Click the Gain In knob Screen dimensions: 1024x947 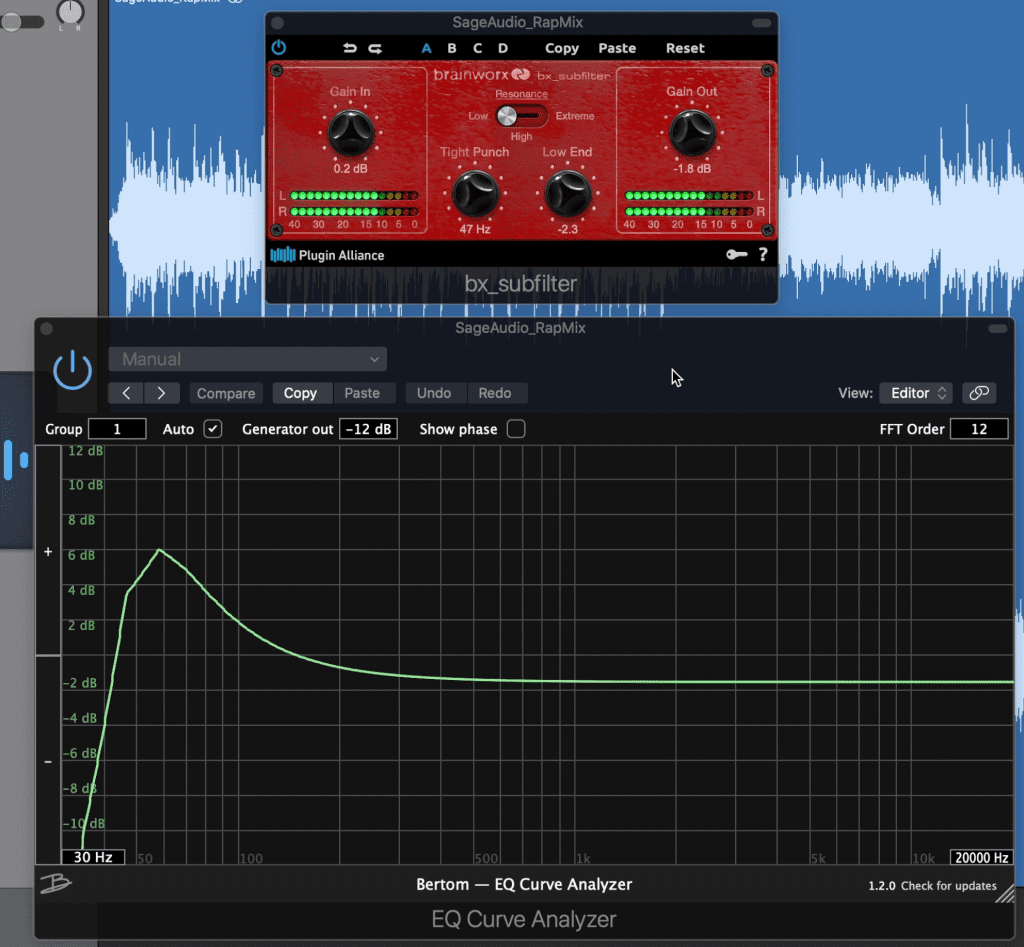point(351,133)
